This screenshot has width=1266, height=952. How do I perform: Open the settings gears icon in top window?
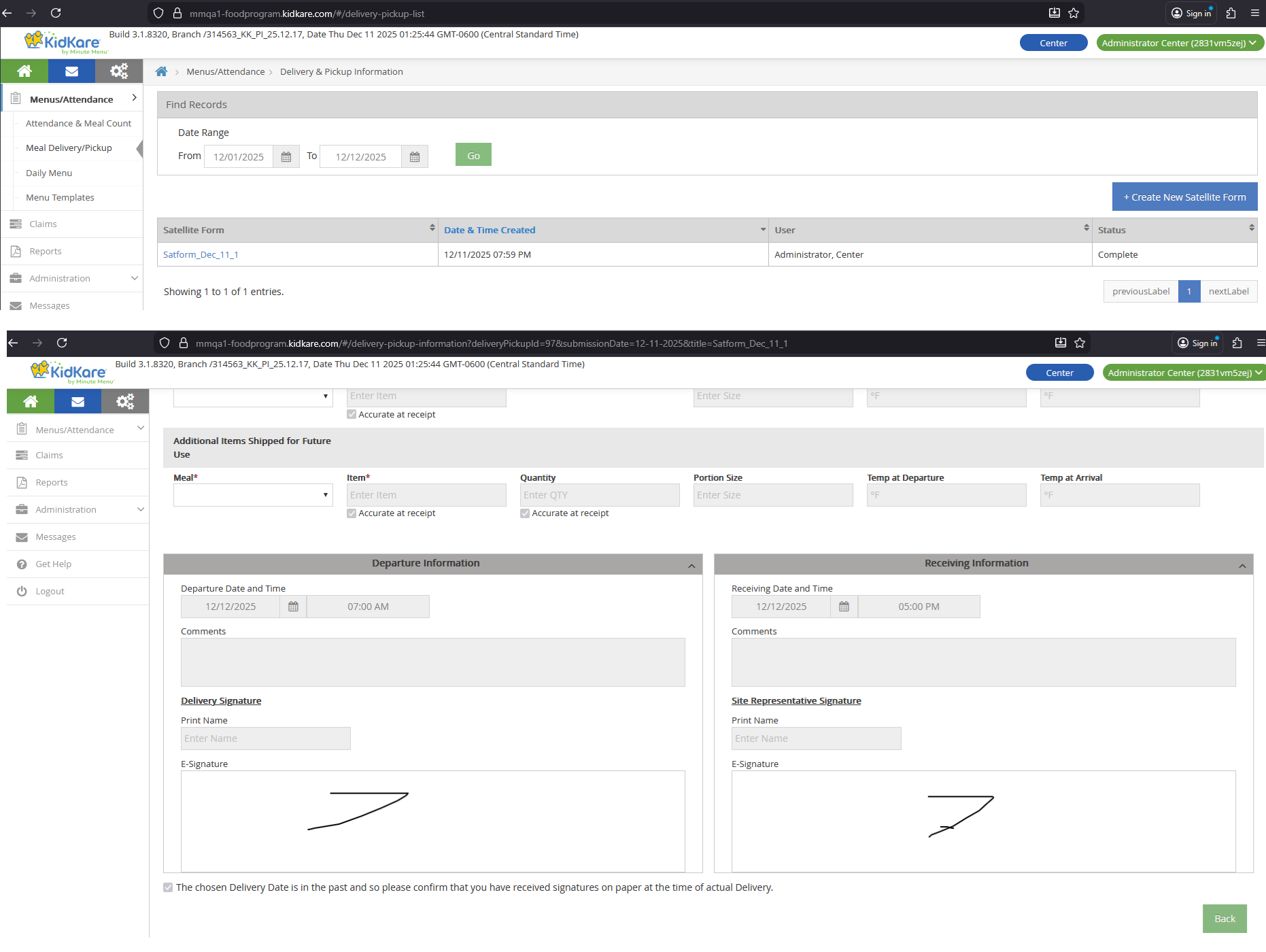pyautogui.click(x=119, y=71)
